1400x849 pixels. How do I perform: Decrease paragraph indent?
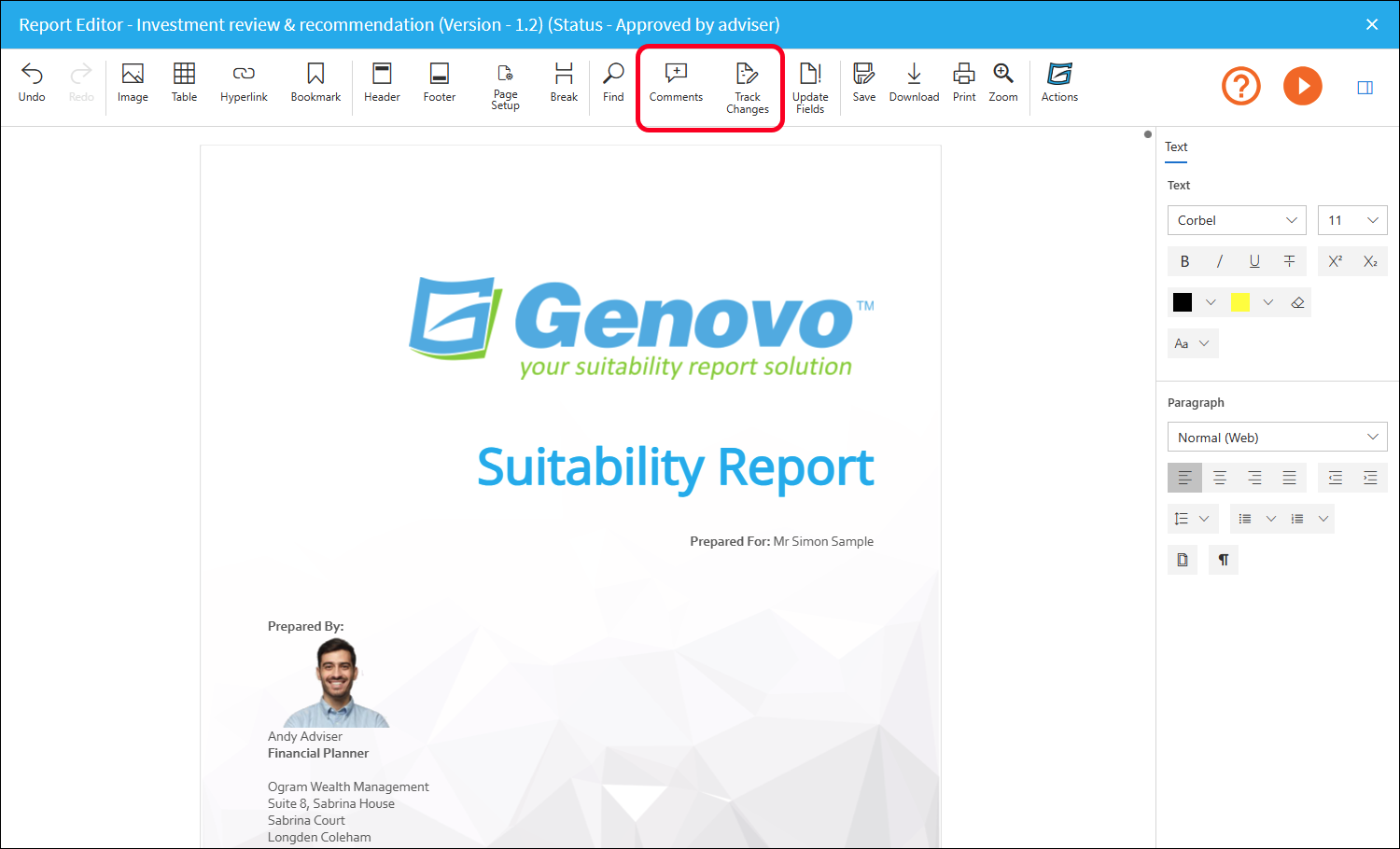tap(1336, 478)
